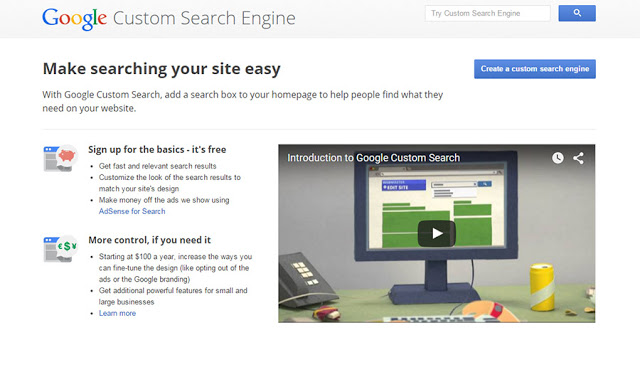Screen dimensions: 640x382
Task: Click the Sign up for the basics heading
Action: pyautogui.click(x=157, y=150)
